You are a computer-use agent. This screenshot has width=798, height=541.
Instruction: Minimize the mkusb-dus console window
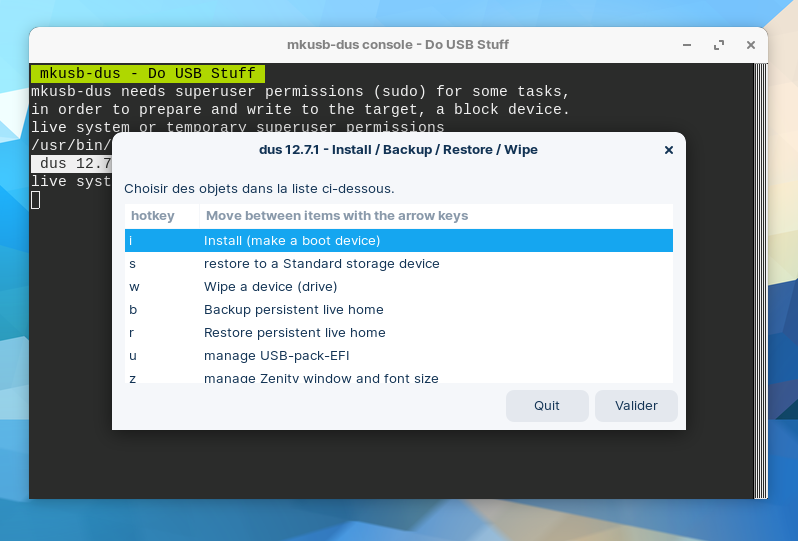pyautogui.click(x=687, y=45)
